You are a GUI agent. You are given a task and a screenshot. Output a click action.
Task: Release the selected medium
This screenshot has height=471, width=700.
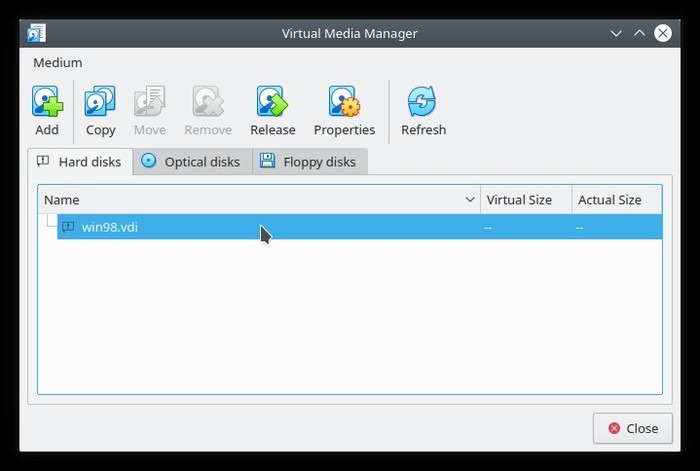click(x=273, y=111)
